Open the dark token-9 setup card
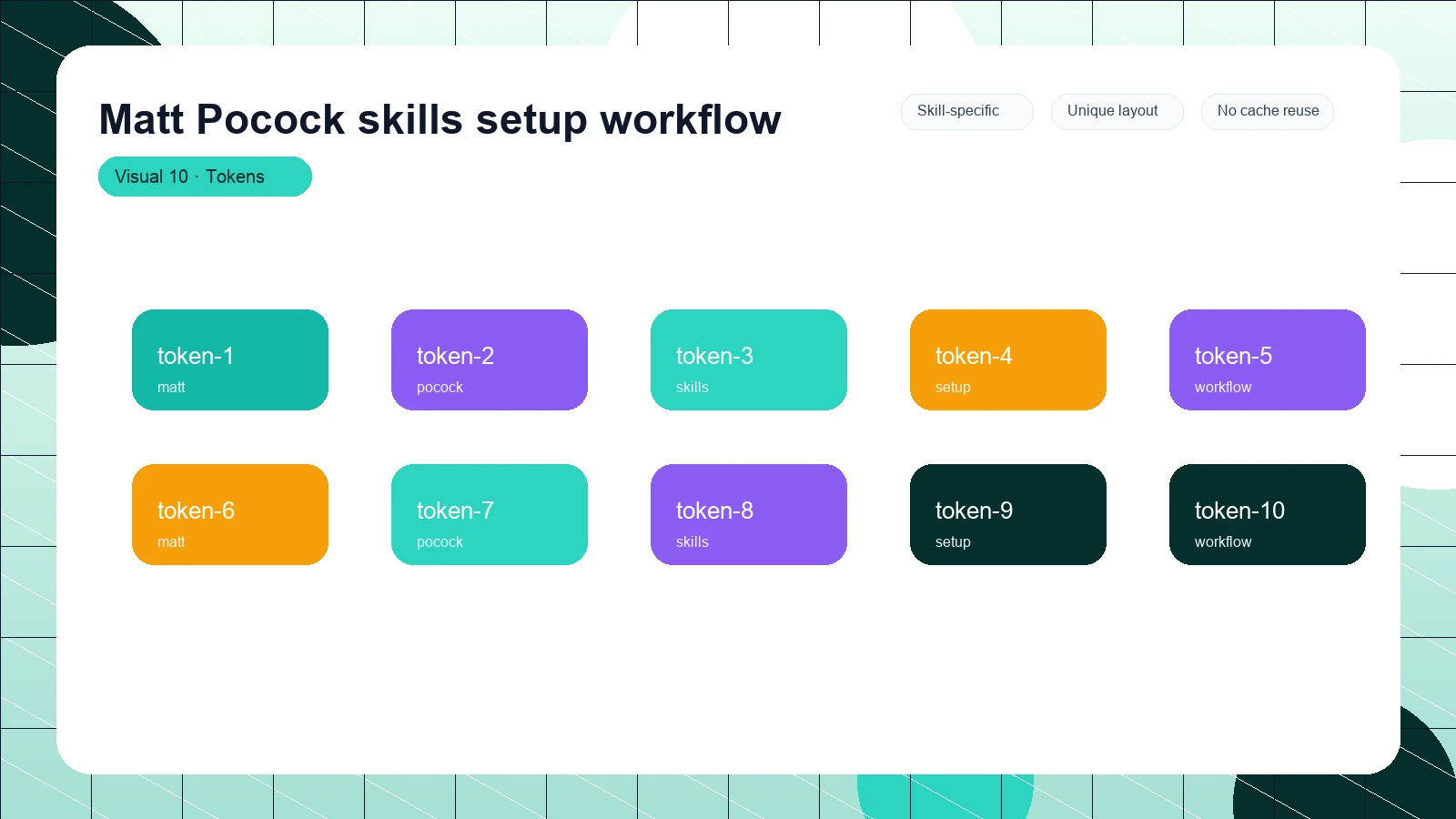The height and width of the screenshot is (819, 1456). 1008,514
